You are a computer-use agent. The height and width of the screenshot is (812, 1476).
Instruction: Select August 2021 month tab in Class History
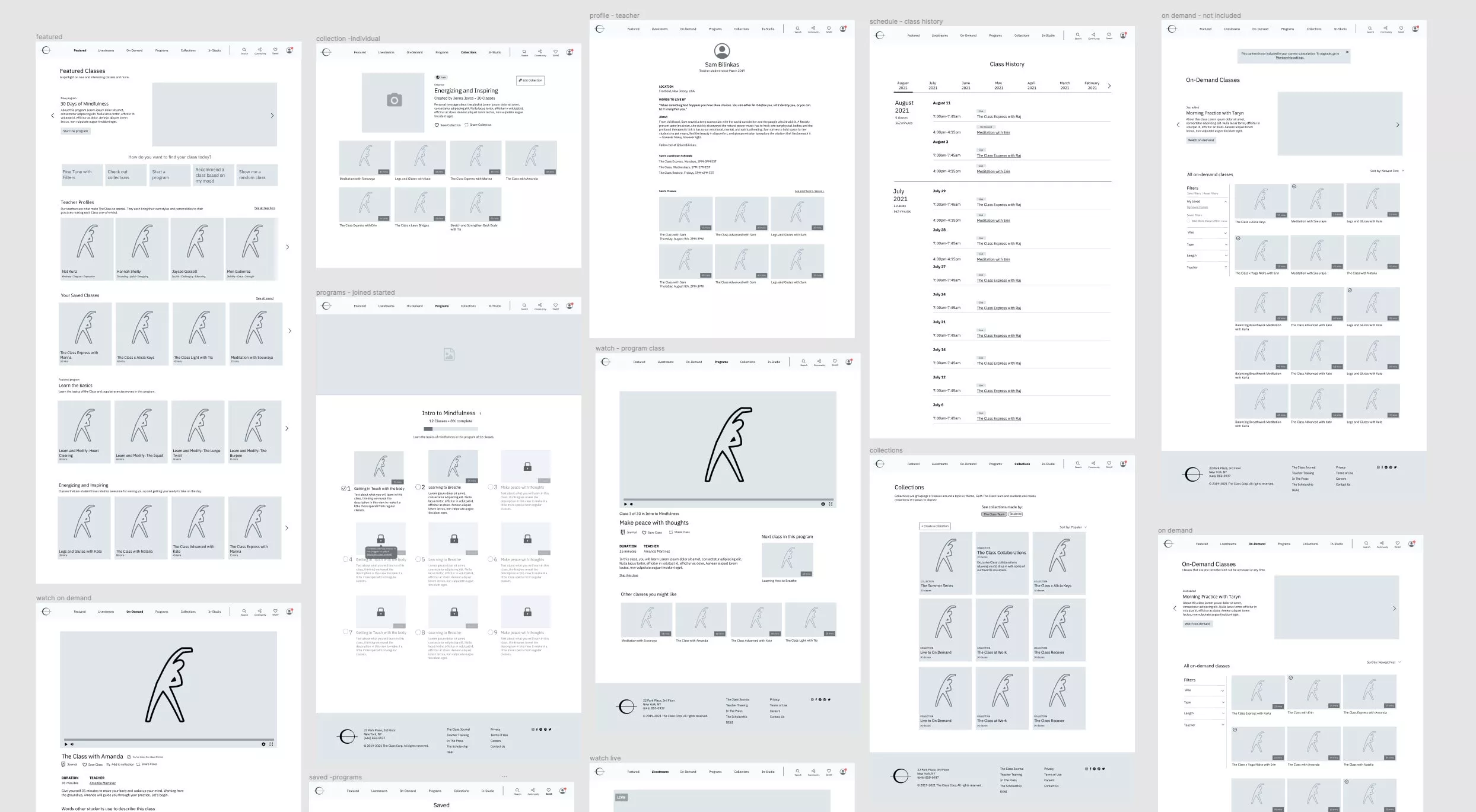tap(902, 85)
